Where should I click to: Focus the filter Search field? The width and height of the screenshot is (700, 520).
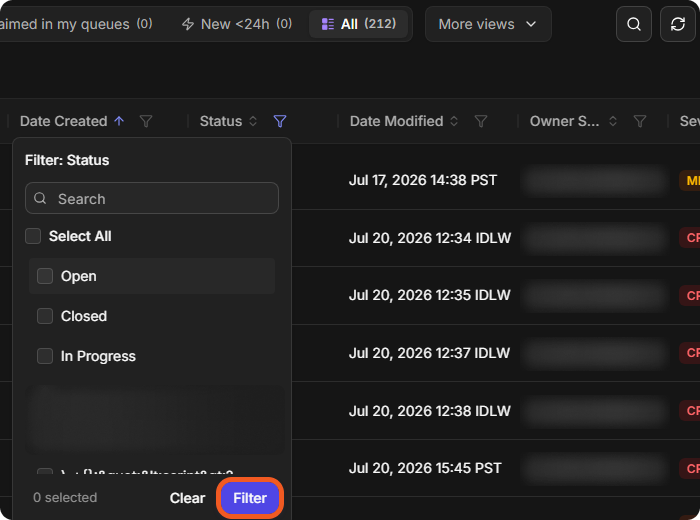(x=152, y=198)
